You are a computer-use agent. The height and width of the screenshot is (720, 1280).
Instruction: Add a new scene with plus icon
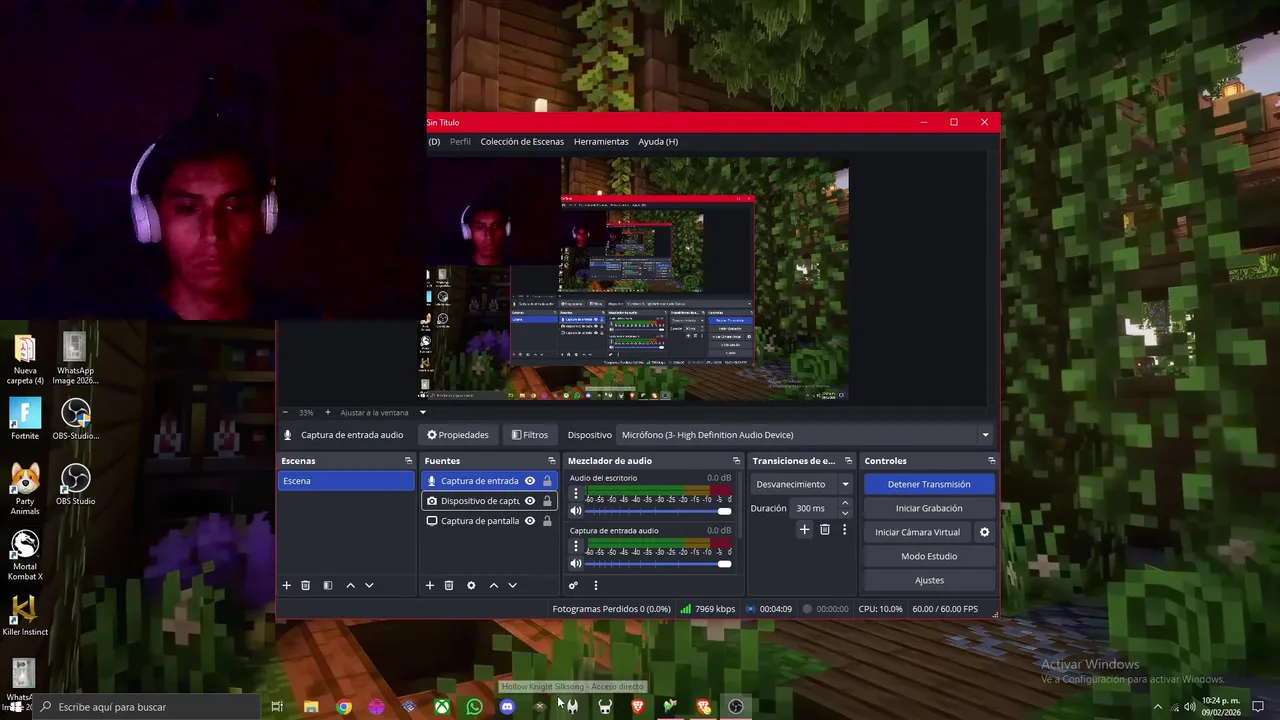(x=286, y=585)
